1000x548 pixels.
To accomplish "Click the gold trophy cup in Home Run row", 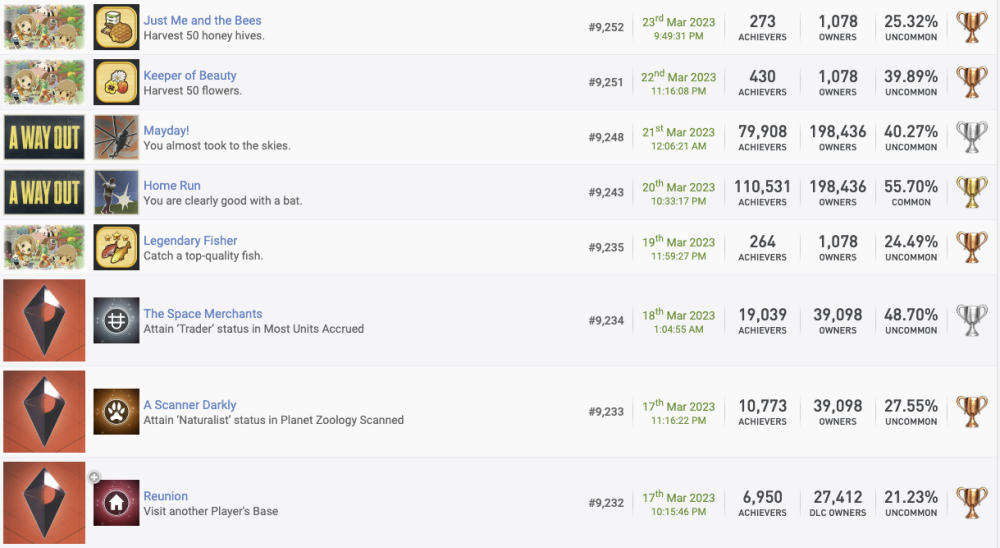I will [971, 192].
